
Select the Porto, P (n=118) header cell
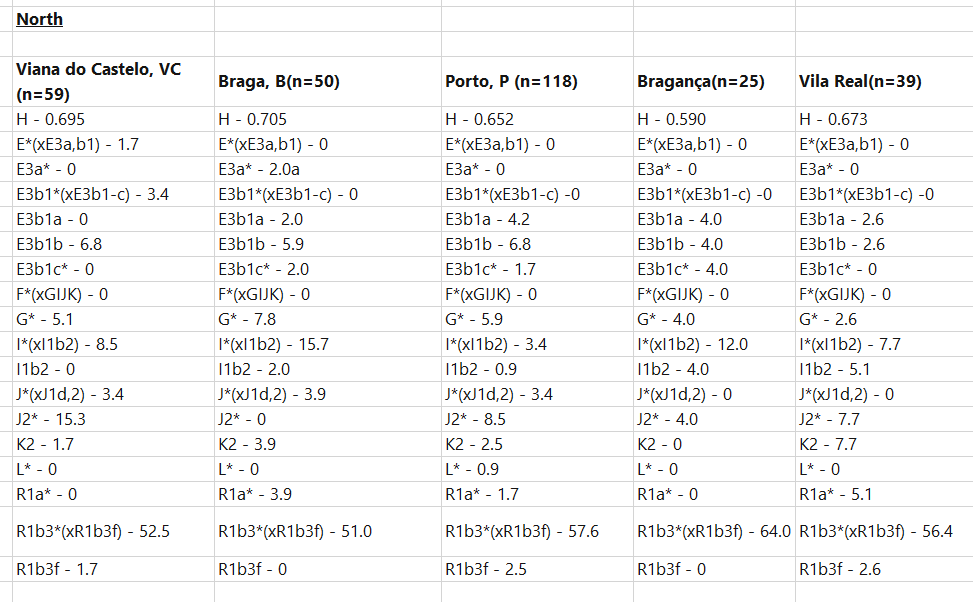click(x=537, y=81)
